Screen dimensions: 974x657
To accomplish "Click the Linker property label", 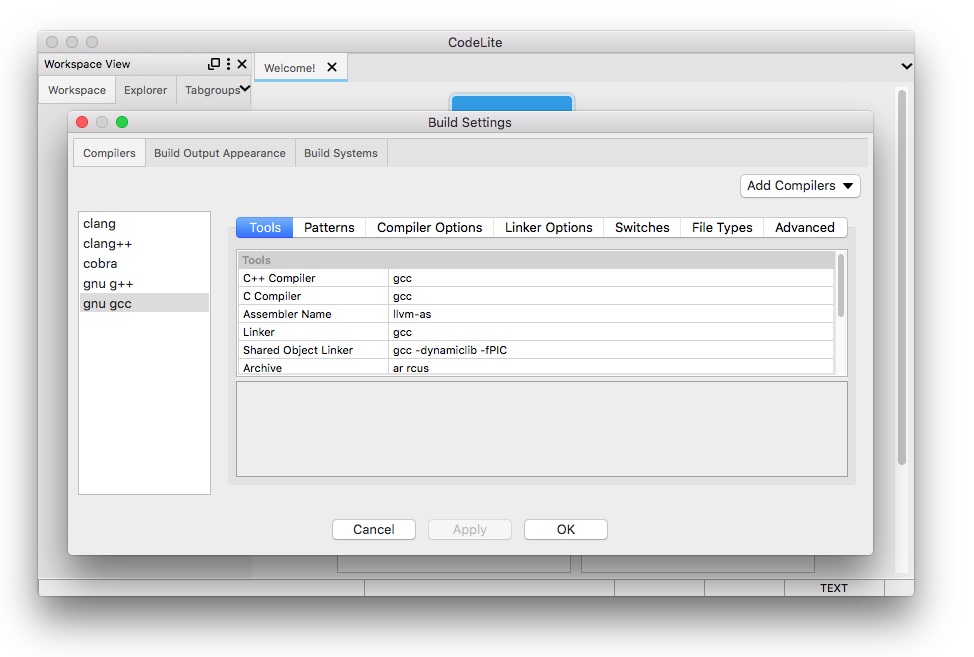I will click(258, 332).
